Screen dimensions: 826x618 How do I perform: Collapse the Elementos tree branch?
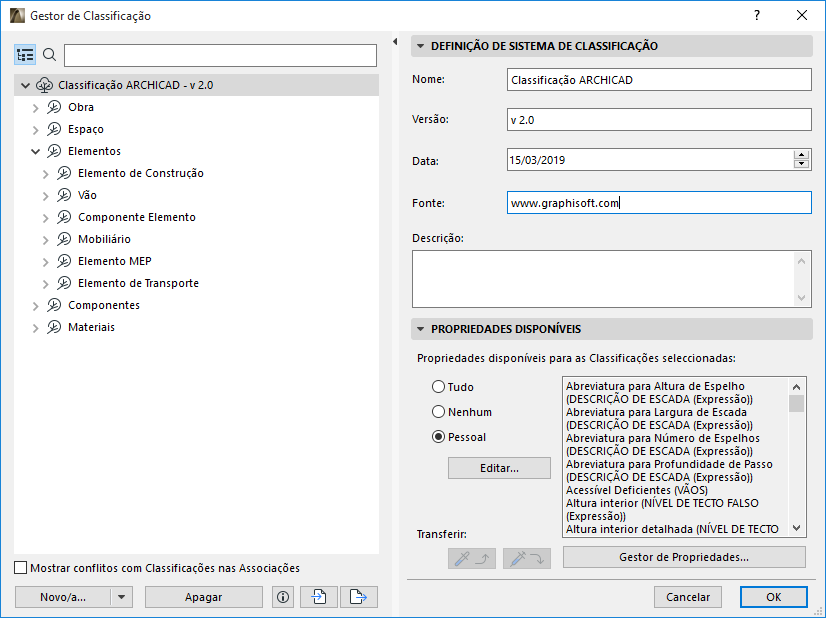tap(36, 151)
